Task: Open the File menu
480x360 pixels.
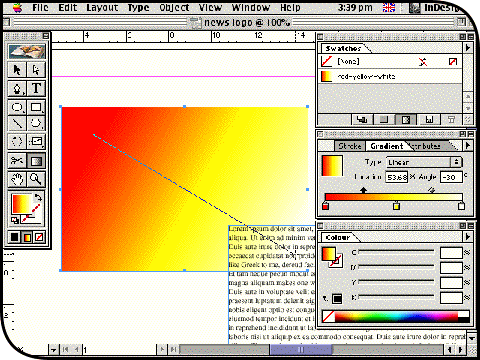Action: point(40,7)
